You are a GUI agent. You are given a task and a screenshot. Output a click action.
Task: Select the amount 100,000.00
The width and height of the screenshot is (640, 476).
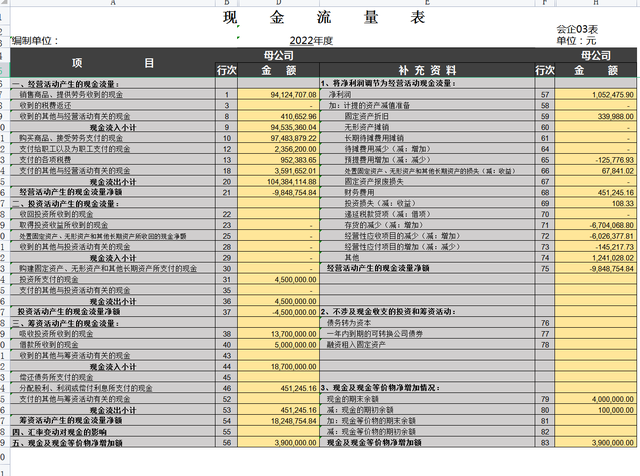[616, 410]
